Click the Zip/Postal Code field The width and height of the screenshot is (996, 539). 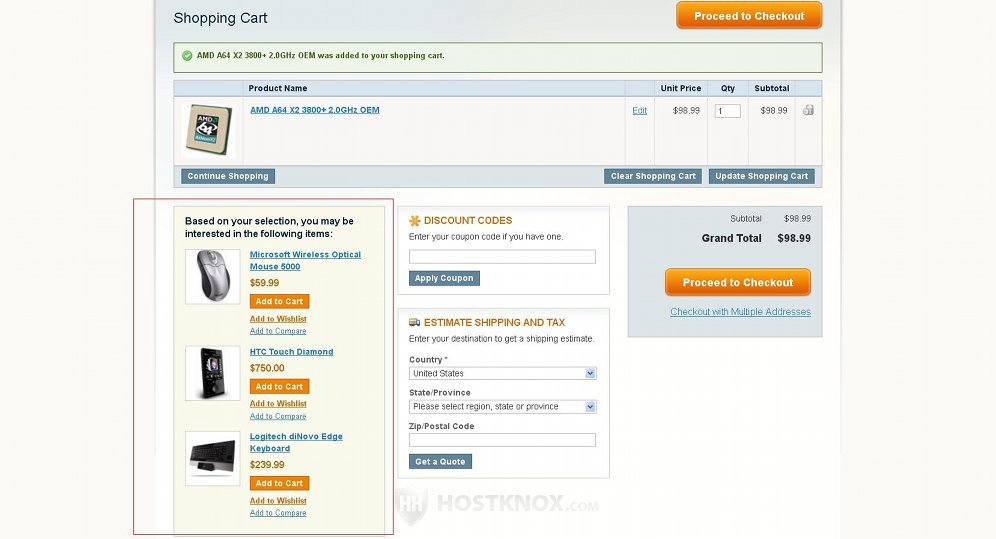click(x=502, y=440)
